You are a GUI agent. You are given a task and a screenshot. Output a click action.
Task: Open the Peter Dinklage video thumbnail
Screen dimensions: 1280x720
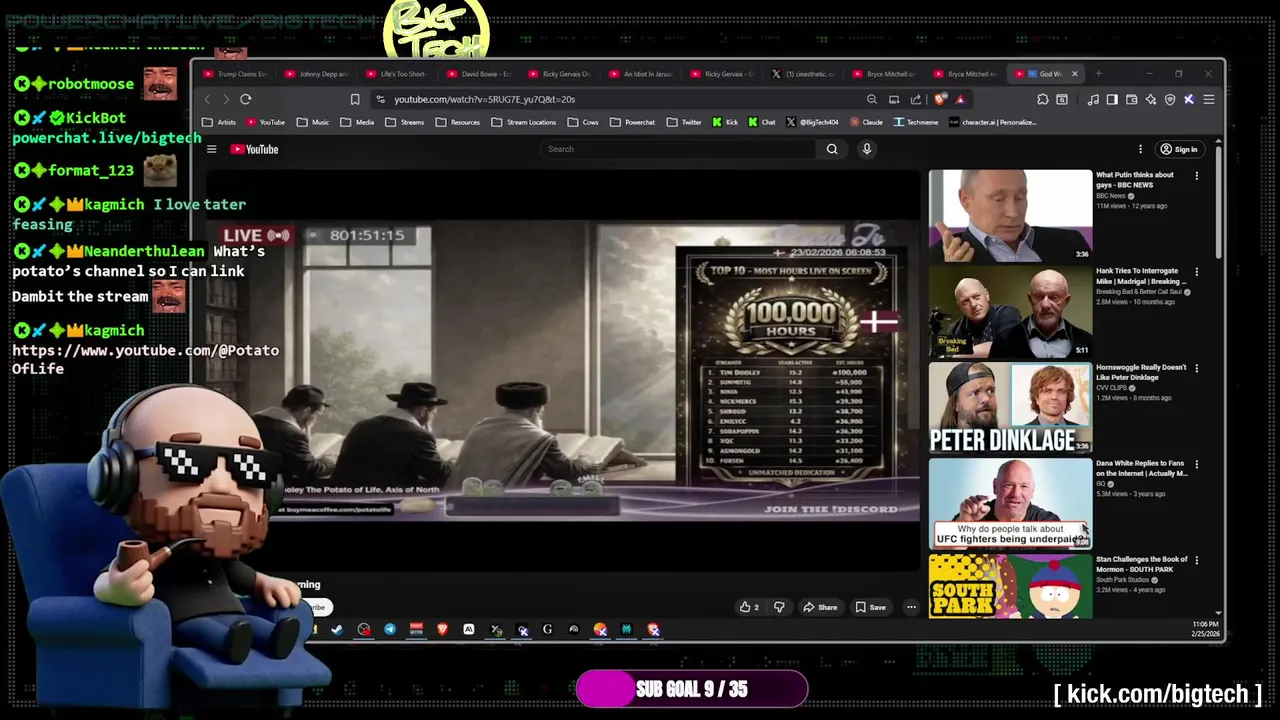click(x=1010, y=408)
